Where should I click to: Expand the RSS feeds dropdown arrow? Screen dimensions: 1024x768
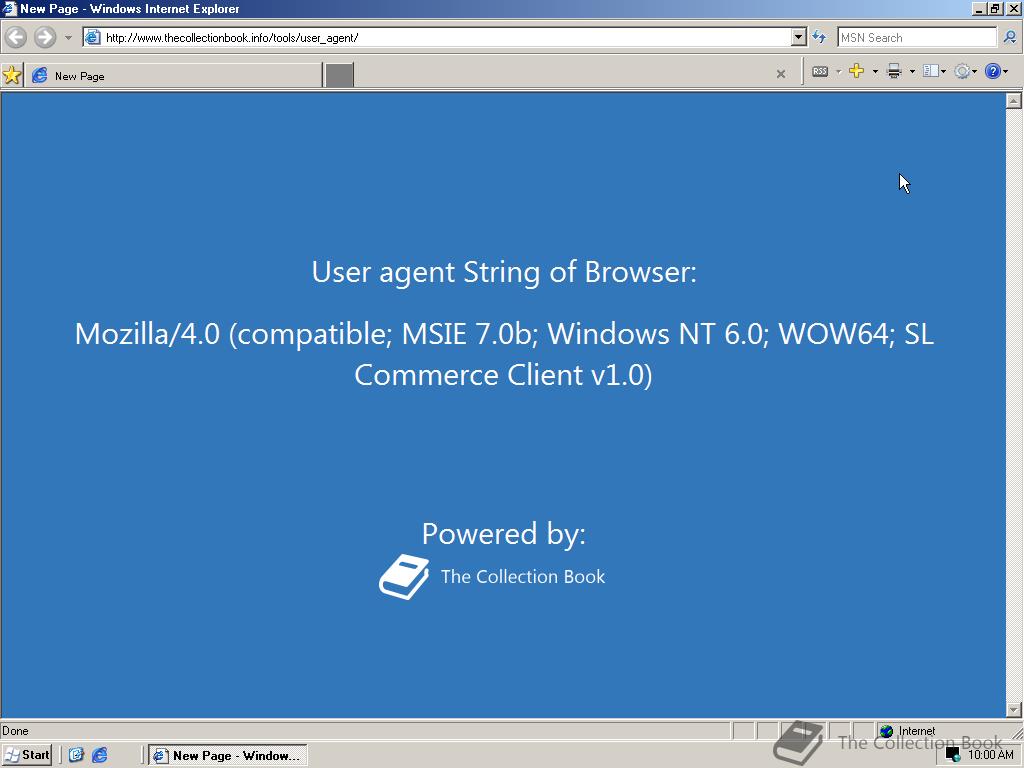(x=839, y=72)
